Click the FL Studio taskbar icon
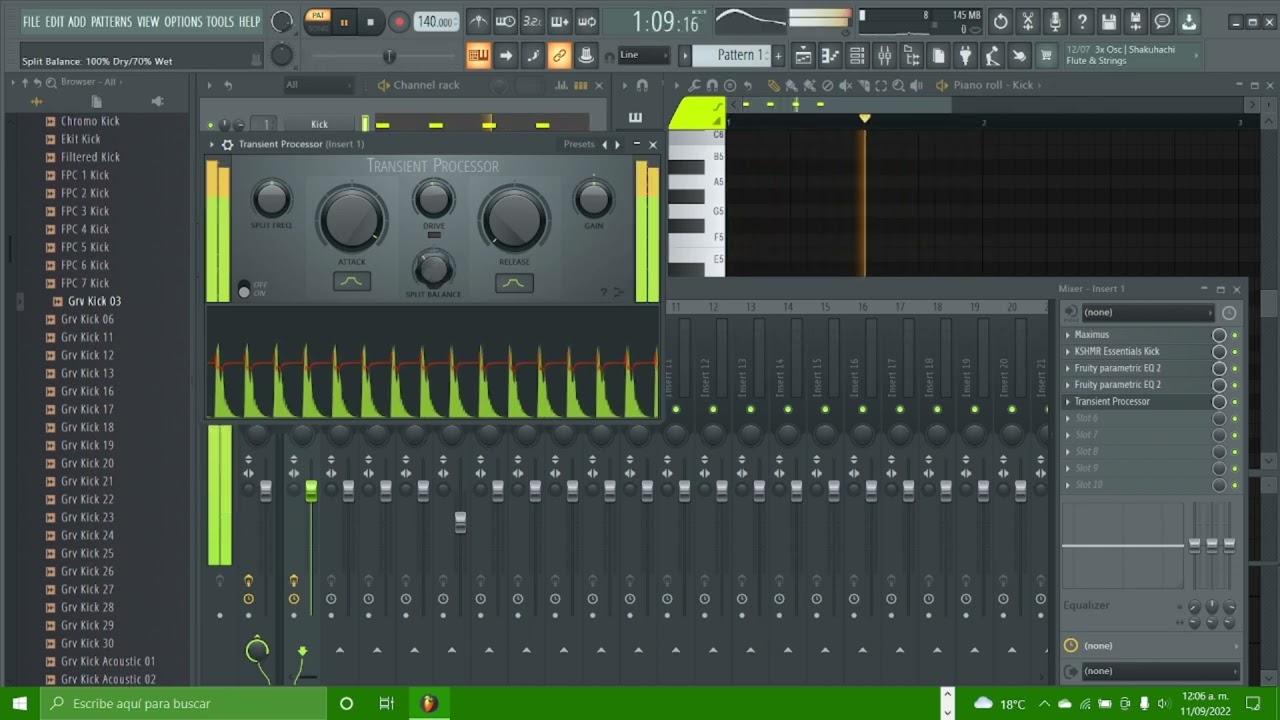Viewport: 1280px width, 720px height. click(429, 703)
